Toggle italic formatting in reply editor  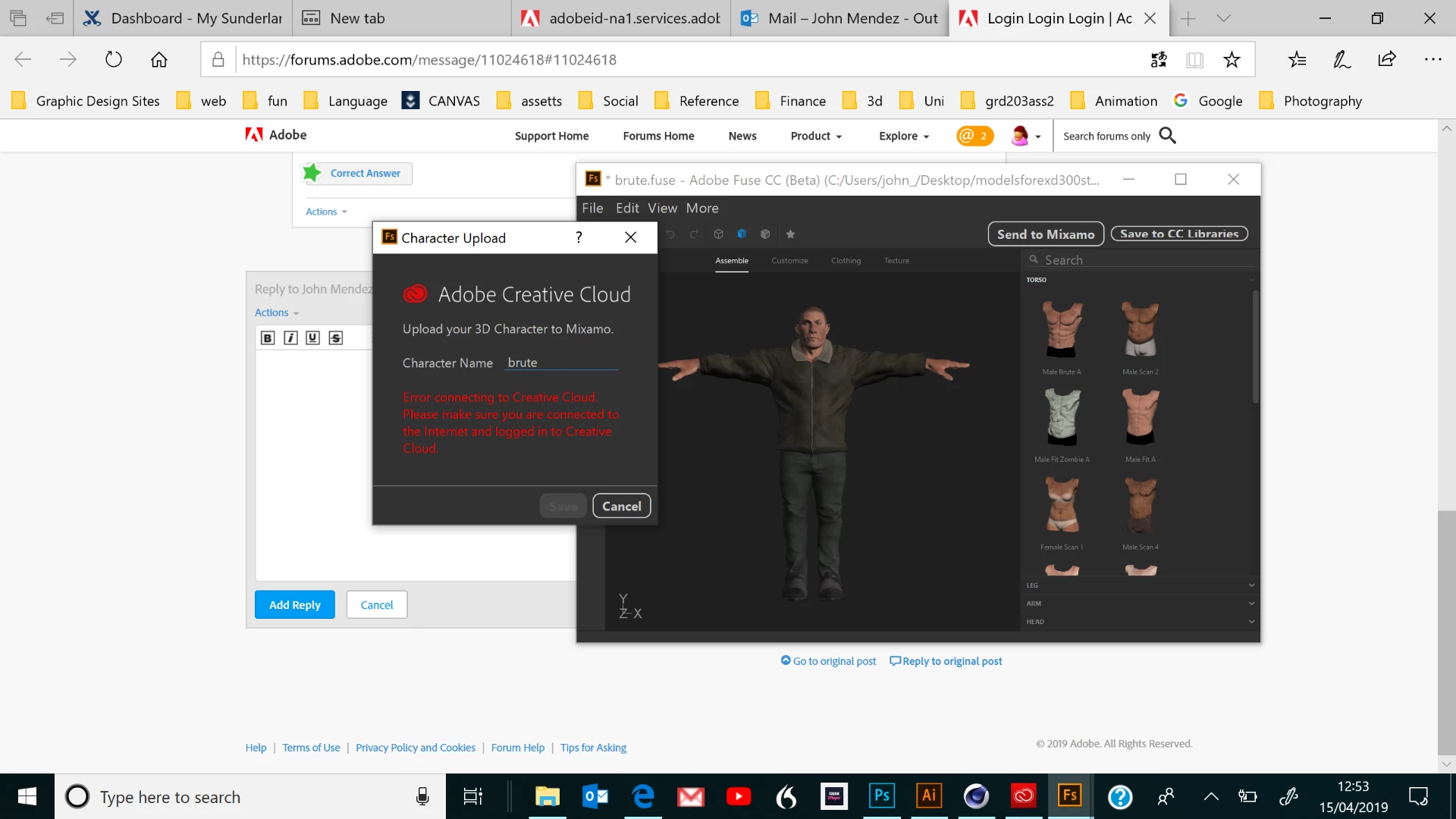(290, 338)
